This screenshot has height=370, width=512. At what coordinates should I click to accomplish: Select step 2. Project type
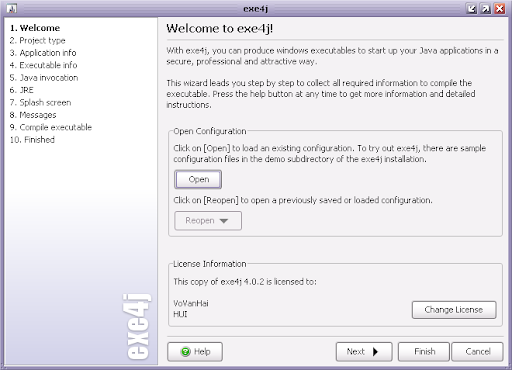[x=38, y=41]
